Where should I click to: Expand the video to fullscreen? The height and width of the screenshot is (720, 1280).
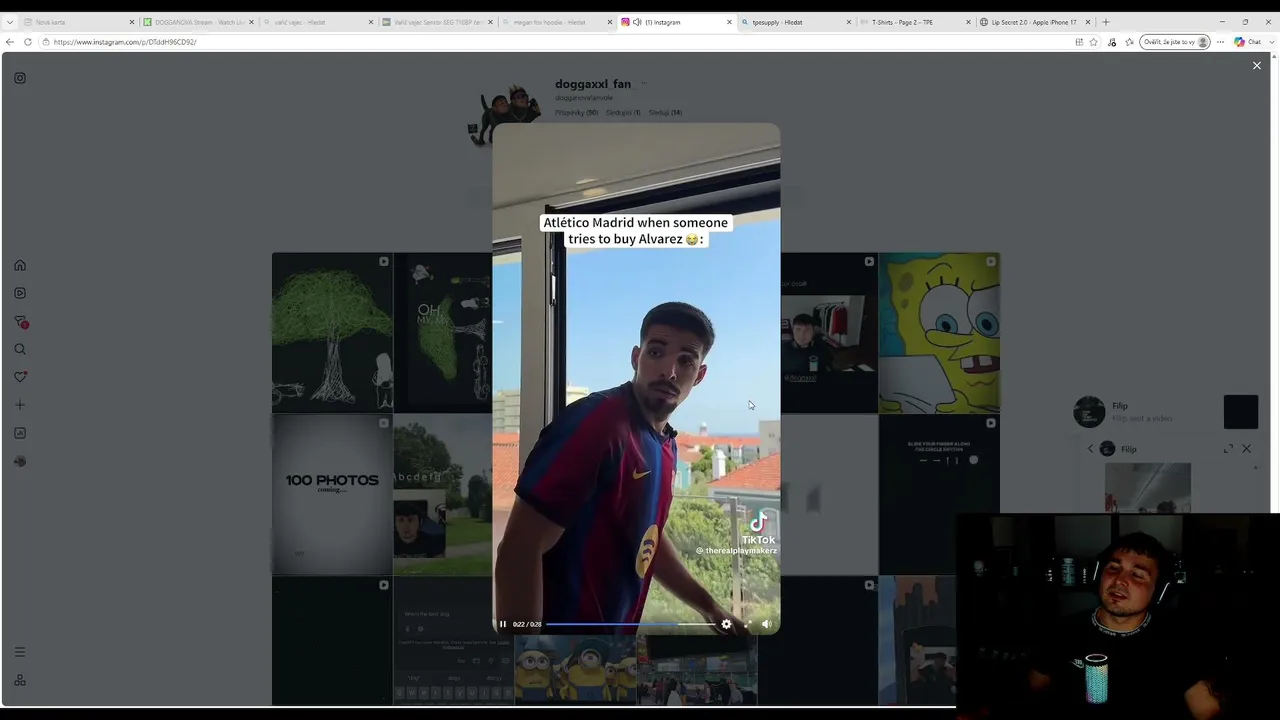click(747, 624)
